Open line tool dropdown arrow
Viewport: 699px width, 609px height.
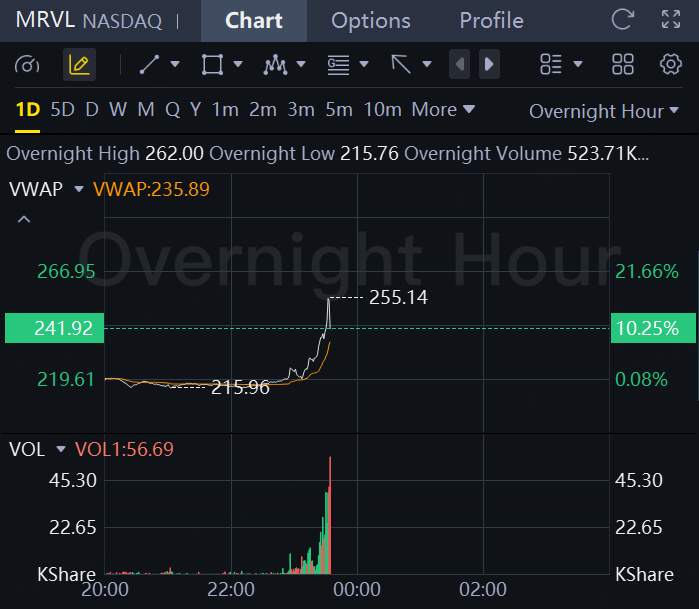[175, 64]
